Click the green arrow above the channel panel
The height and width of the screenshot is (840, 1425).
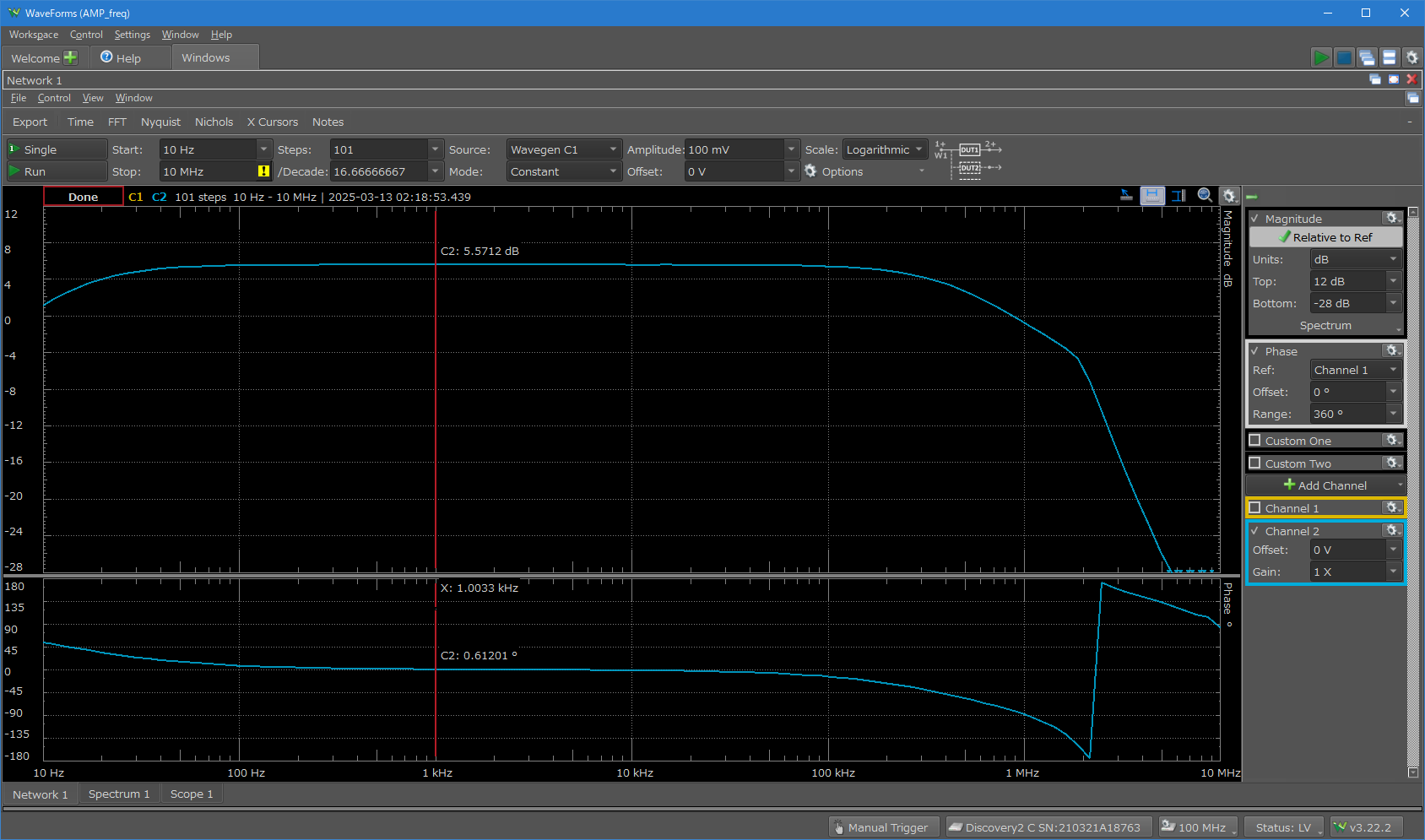click(x=1252, y=197)
